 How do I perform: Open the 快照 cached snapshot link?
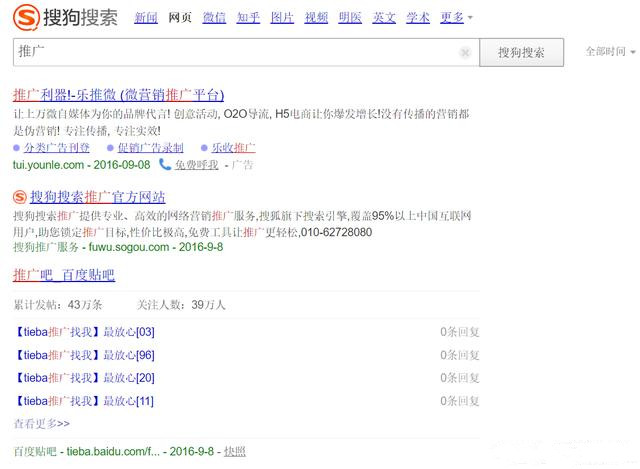(x=235, y=451)
